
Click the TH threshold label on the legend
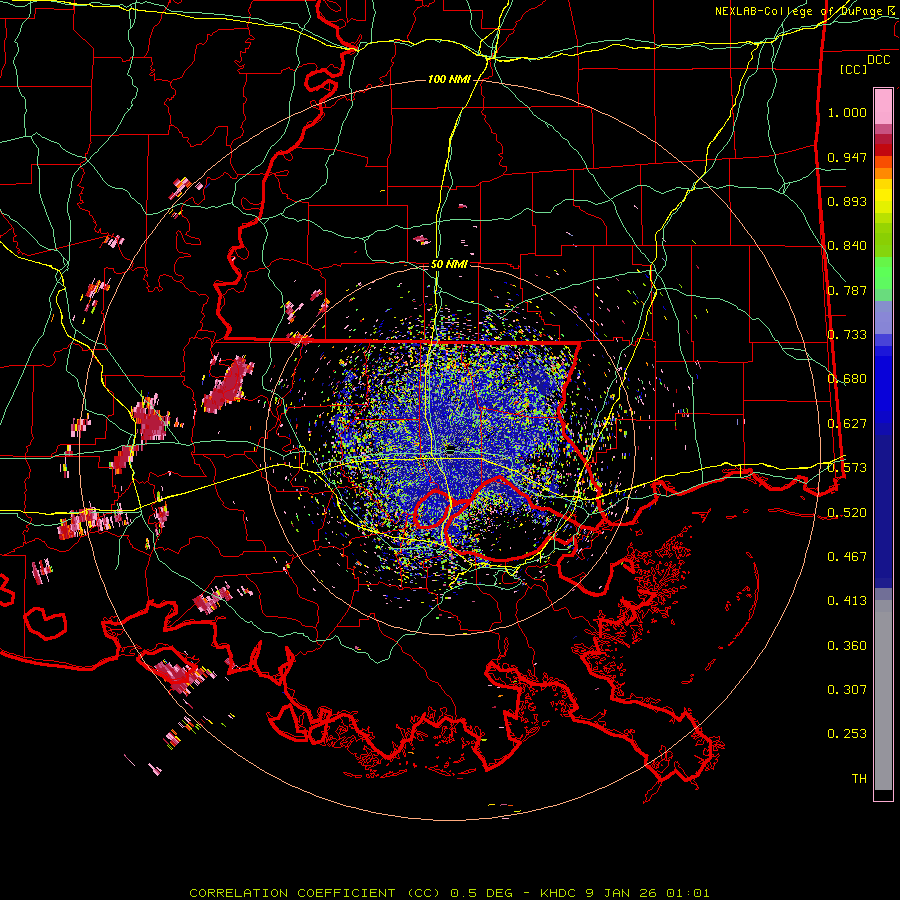[859, 779]
